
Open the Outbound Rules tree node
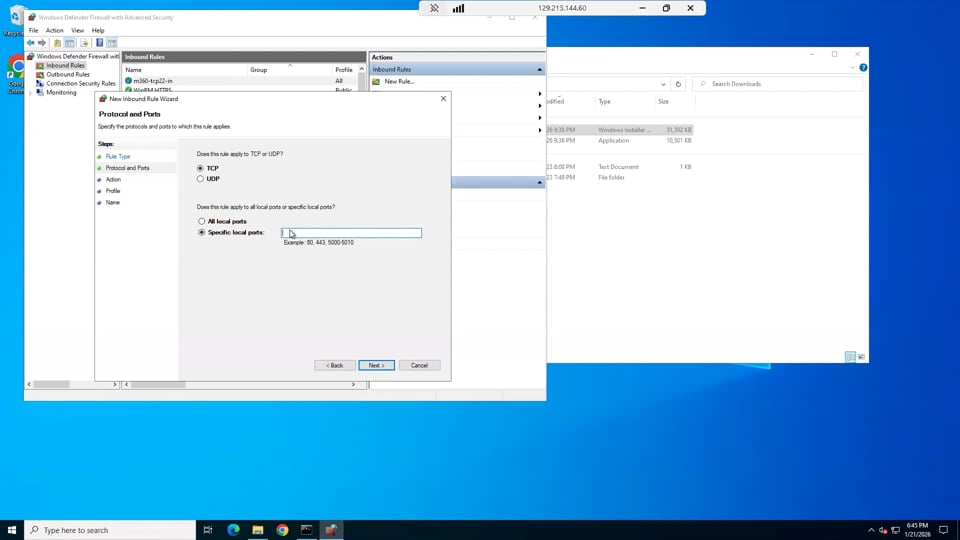67,74
